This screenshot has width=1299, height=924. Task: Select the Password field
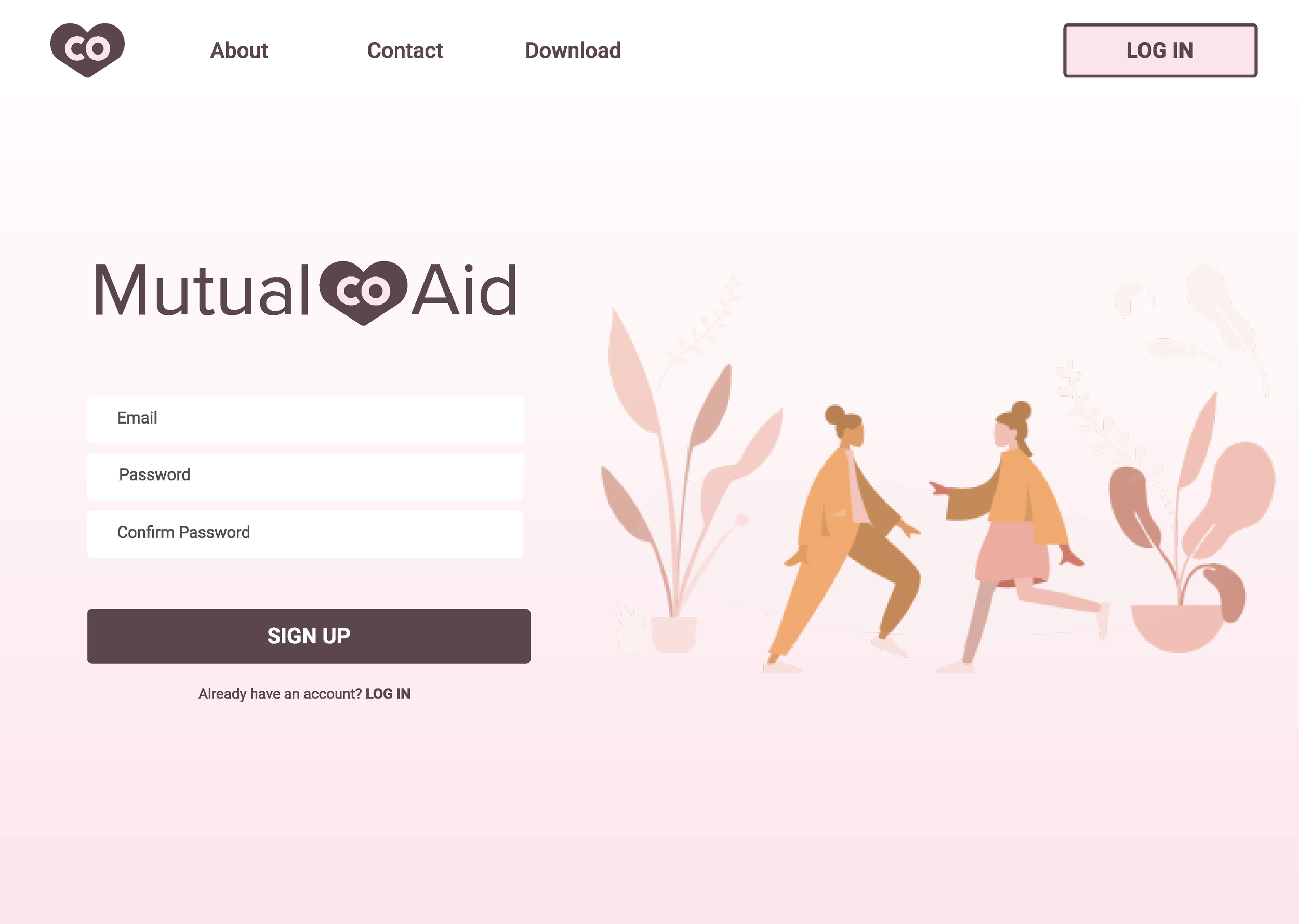(x=305, y=477)
